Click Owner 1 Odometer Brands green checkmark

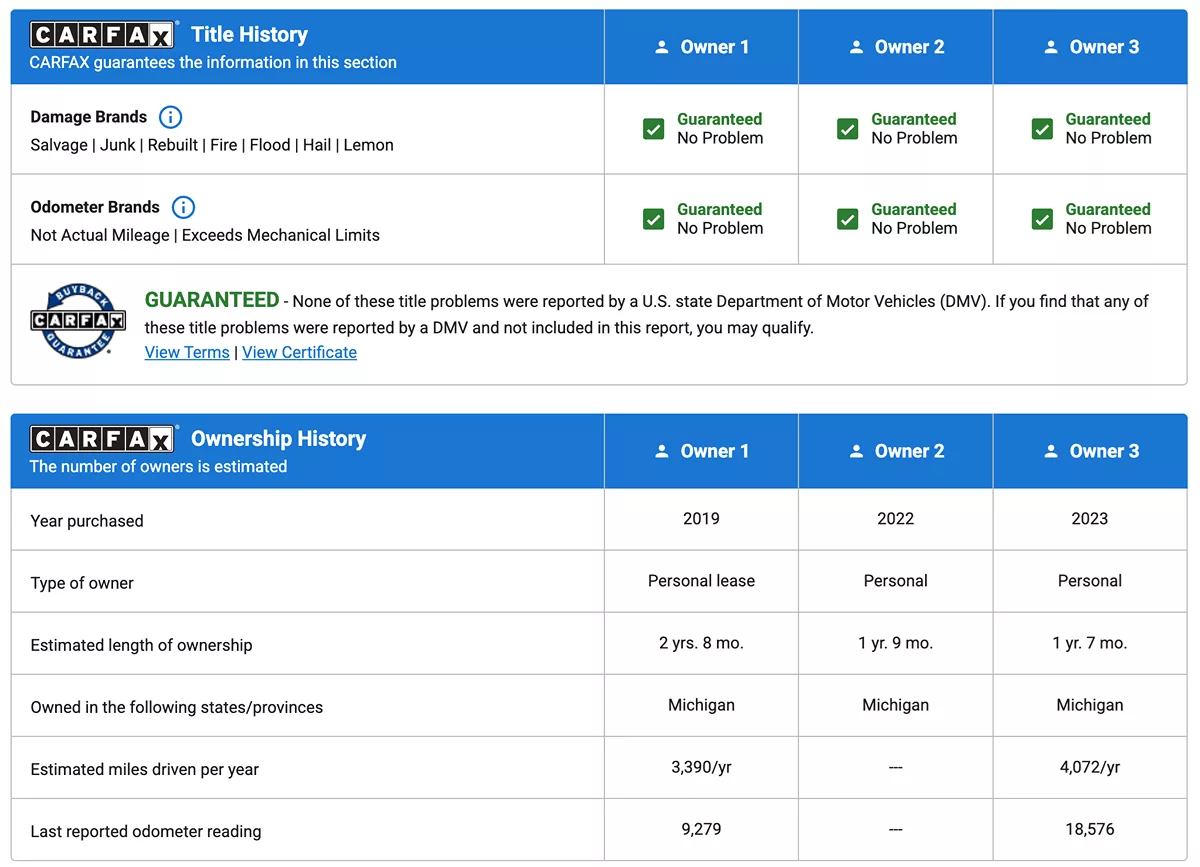[x=654, y=219]
